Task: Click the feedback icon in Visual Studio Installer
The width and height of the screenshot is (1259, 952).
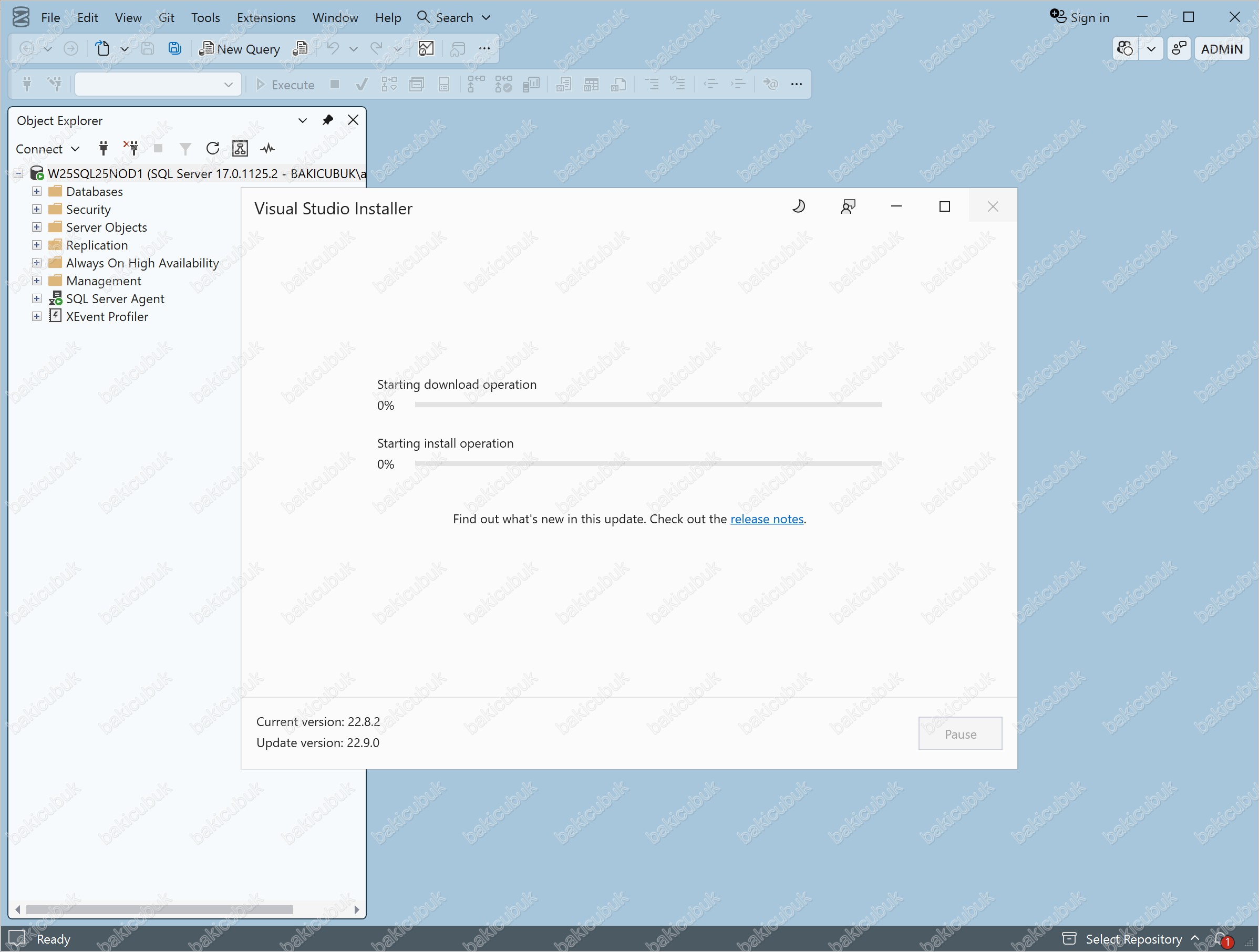Action: tap(848, 206)
